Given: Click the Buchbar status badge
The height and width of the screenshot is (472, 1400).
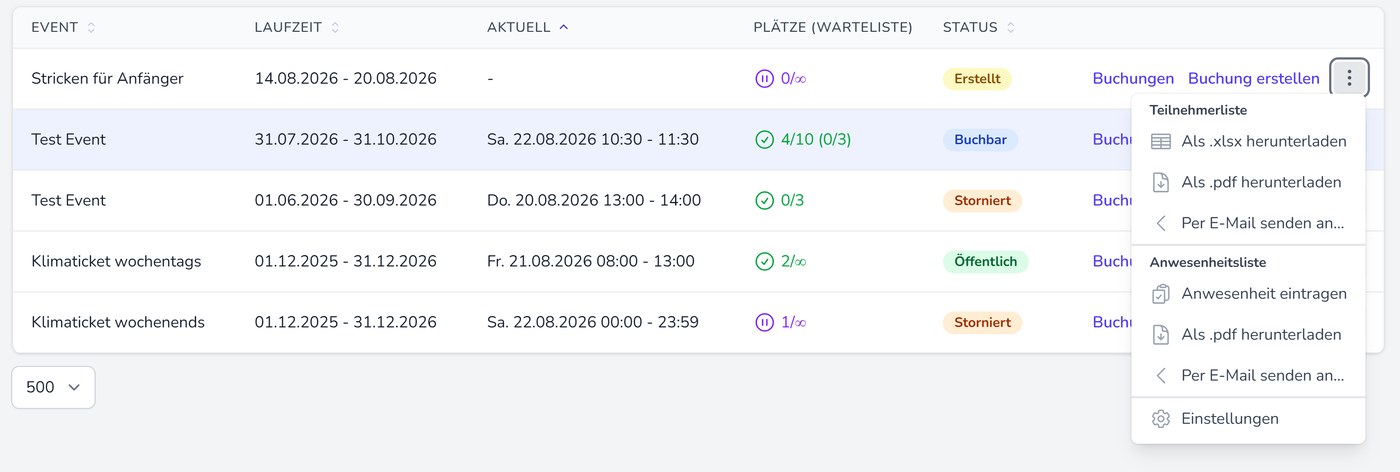Looking at the screenshot, I should click(x=980, y=140).
